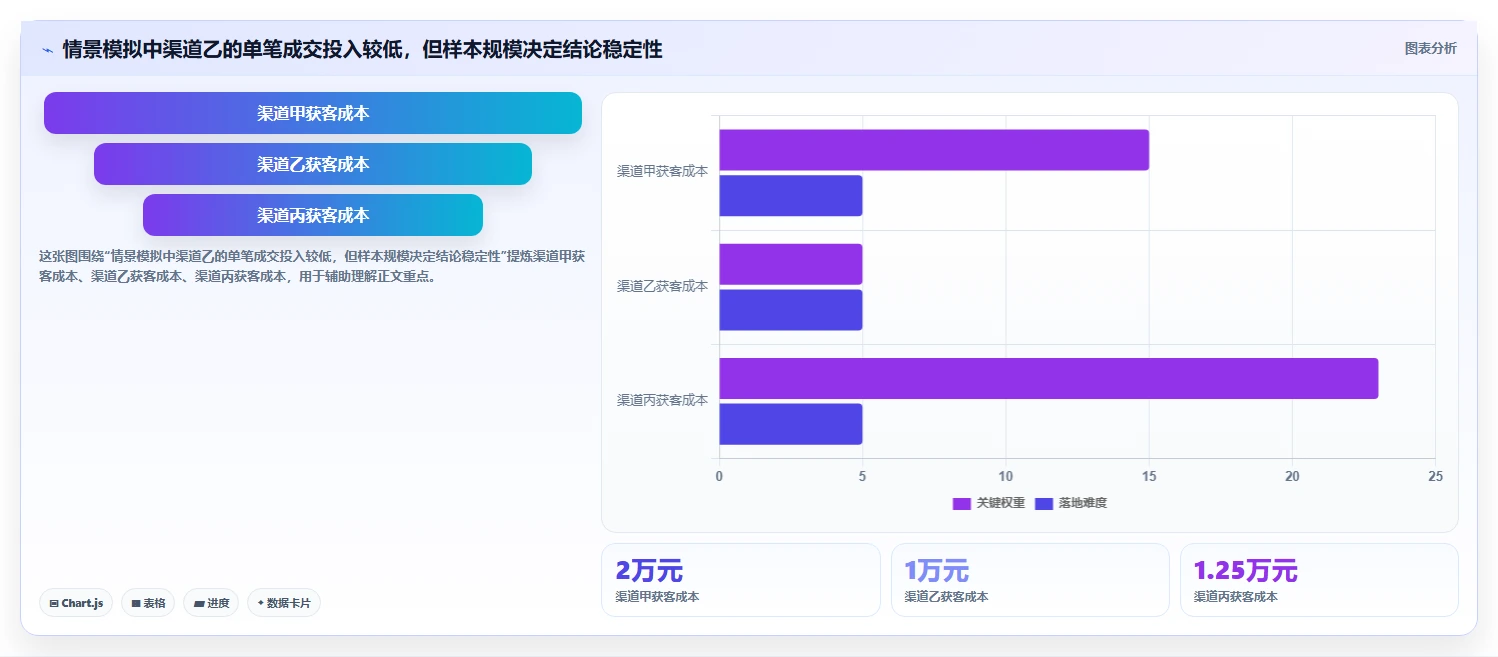Select the 渠道甲获客成本 gradient pill
The width and height of the screenshot is (1498, 657).
click(313, 113)
